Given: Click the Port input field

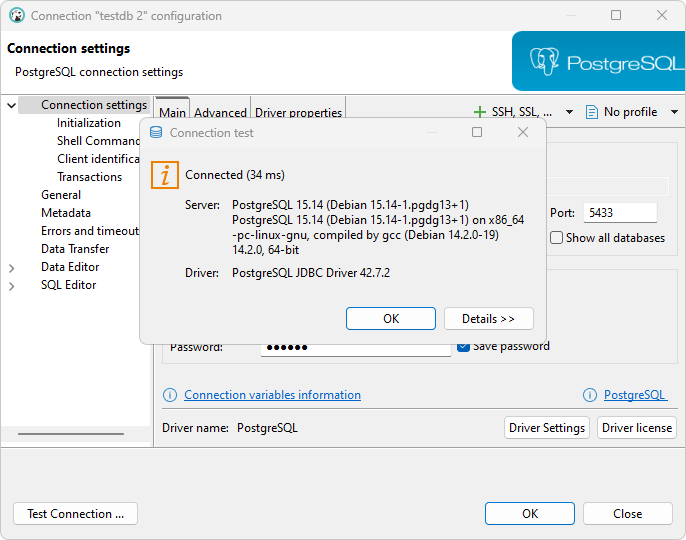Looking at the screenshot, I should pos(619,212).
